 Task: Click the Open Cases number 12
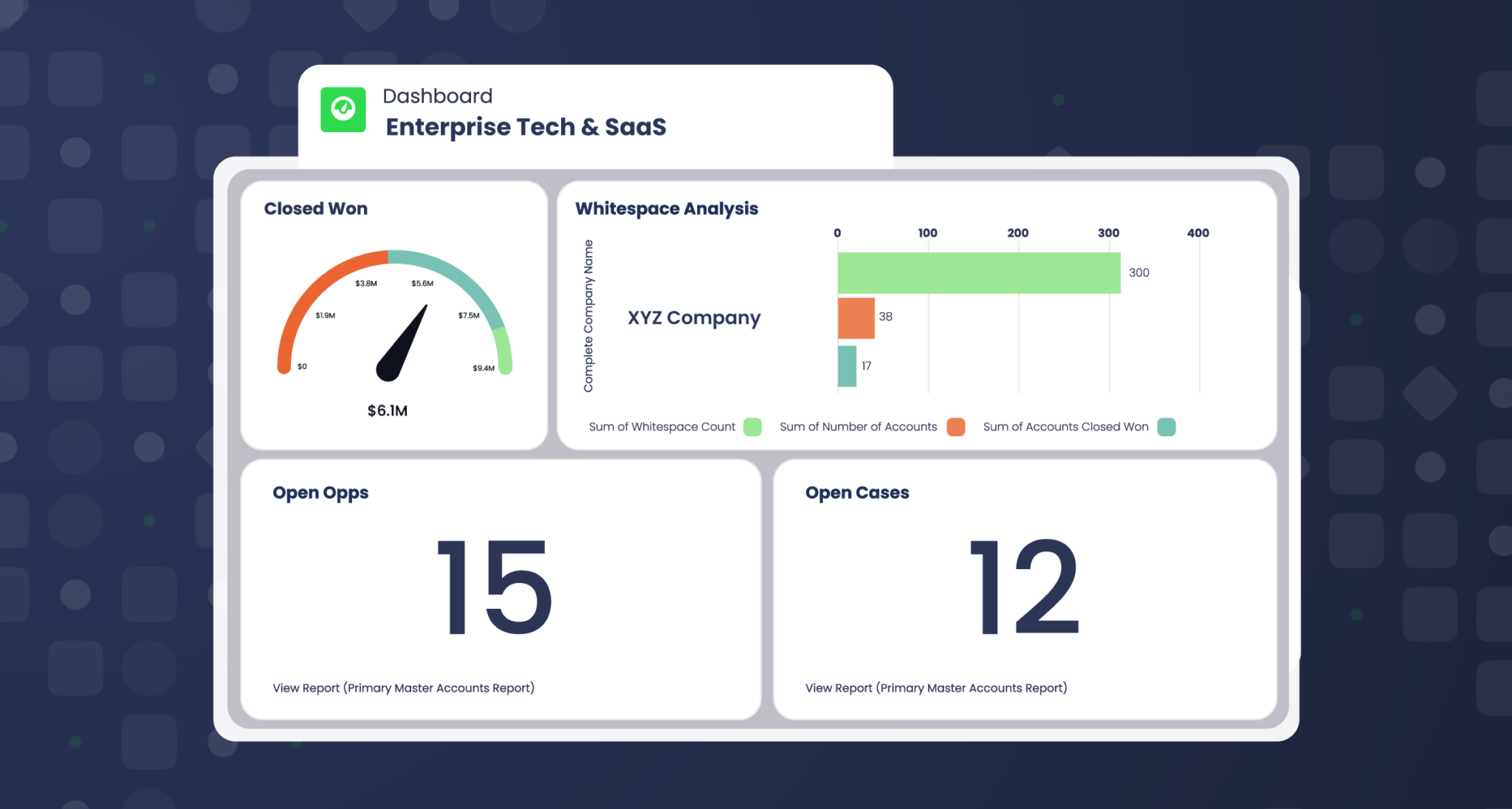click(1025, 588)
